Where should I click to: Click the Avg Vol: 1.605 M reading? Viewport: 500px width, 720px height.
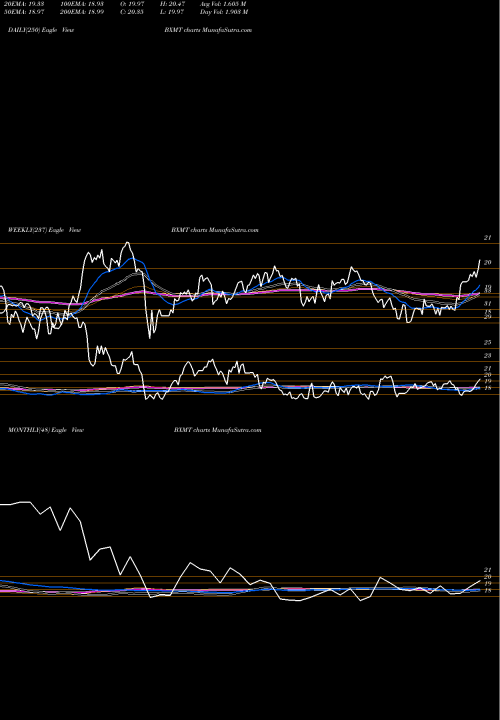tap(223, 4)
